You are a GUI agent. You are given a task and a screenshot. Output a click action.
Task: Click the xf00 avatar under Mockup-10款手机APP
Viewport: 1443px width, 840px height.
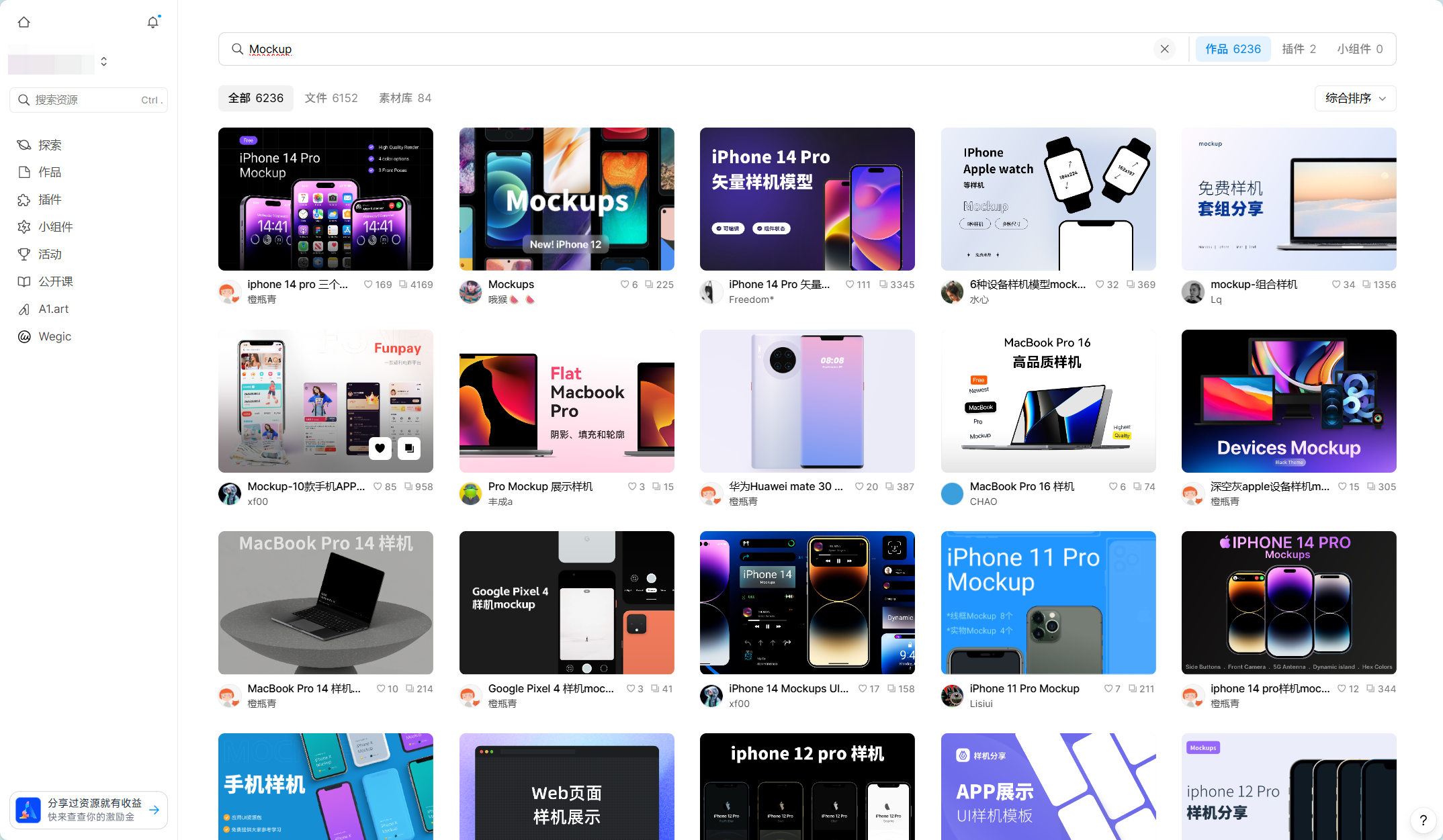pyautogui.click(x=230, y=494)
